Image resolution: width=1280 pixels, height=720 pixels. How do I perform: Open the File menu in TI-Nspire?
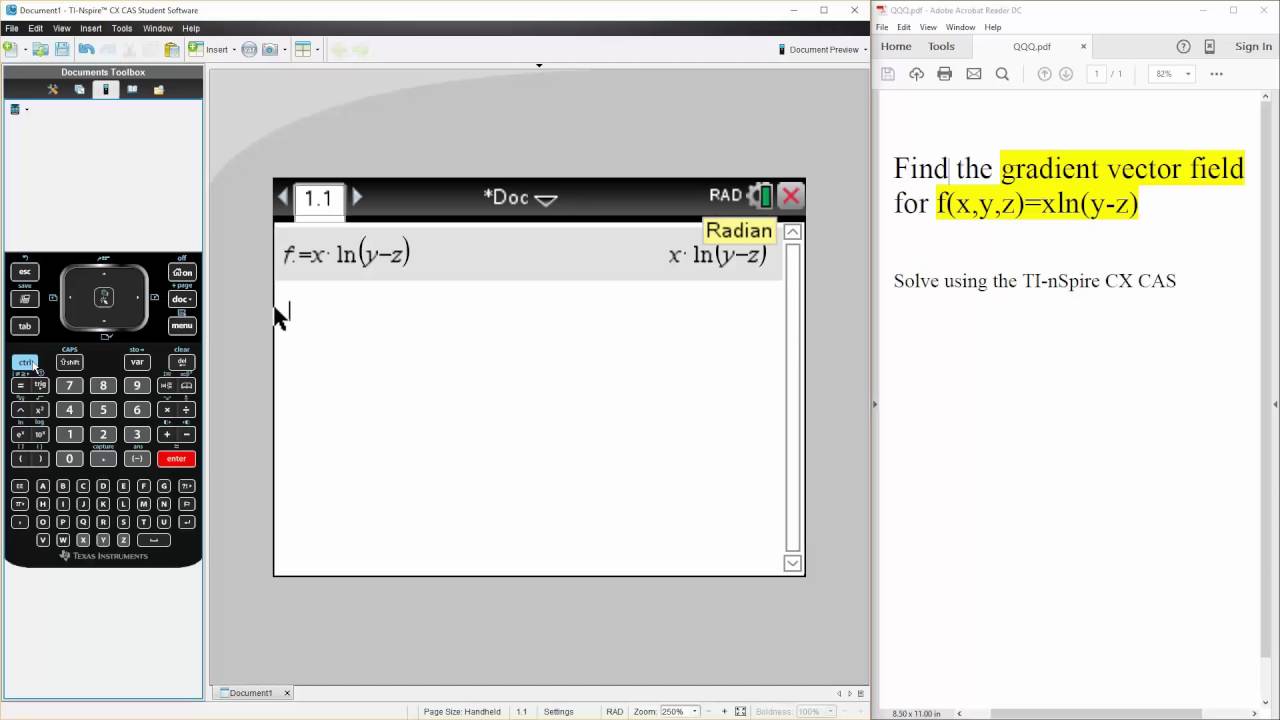(x=12, y=28)
